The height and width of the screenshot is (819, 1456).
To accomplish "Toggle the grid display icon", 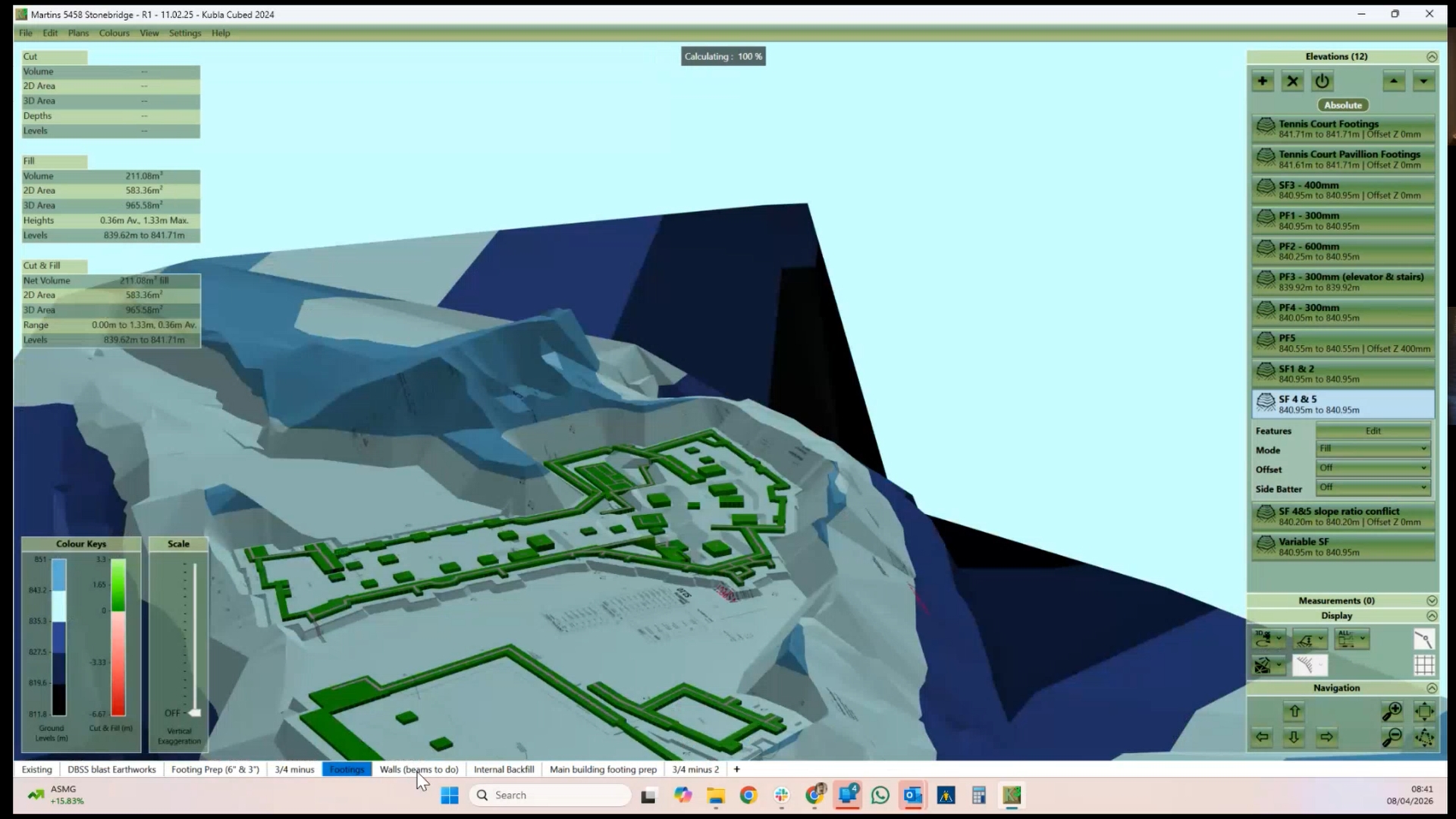I will tap(1424, 665).
